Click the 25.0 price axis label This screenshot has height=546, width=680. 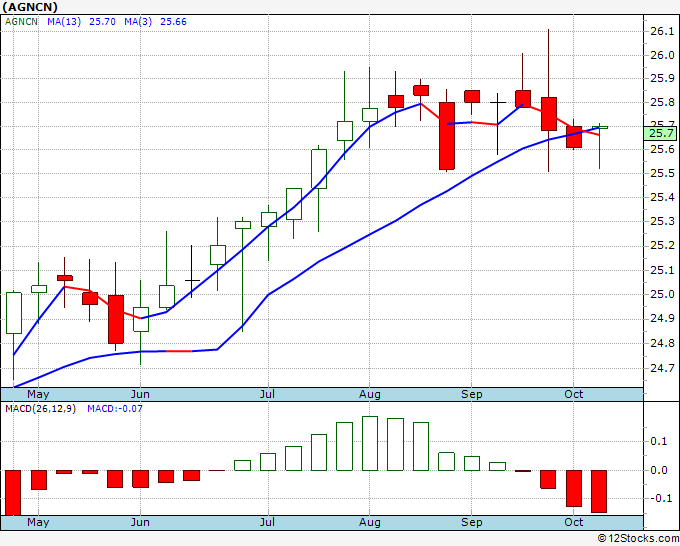(662, 294)
